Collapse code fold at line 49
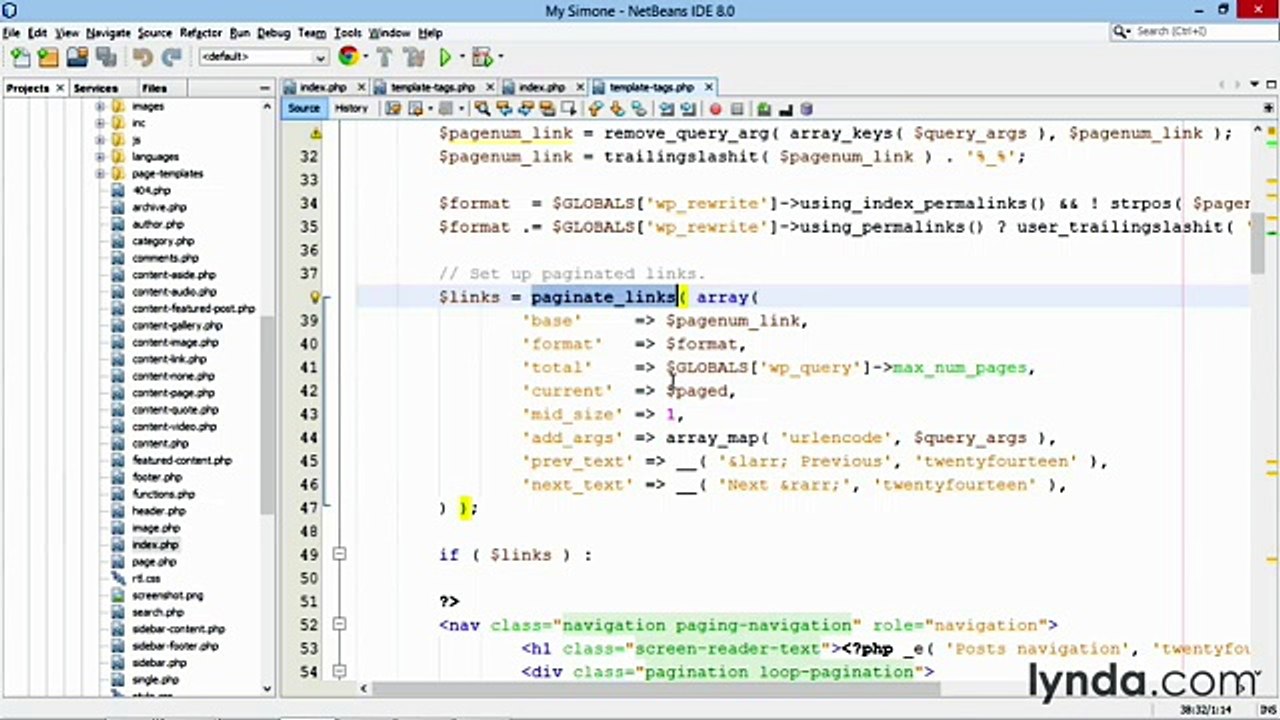1280x720 pixels. [x=339, y=554]
